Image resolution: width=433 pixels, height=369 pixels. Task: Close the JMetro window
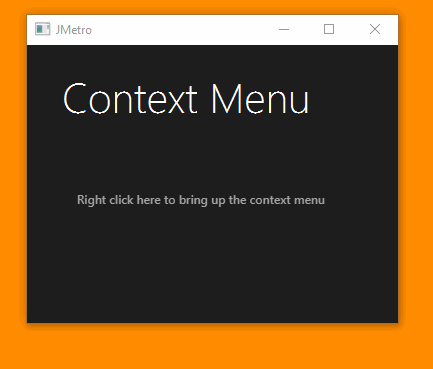[375, 29]
